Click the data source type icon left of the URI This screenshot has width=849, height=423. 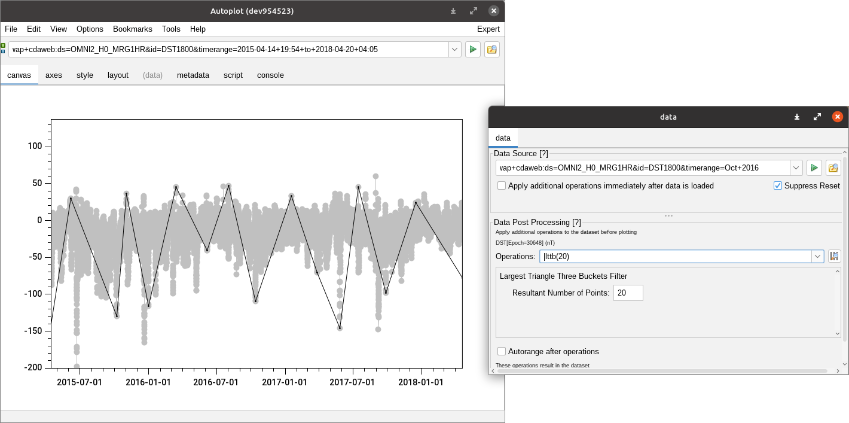point(4,47)
